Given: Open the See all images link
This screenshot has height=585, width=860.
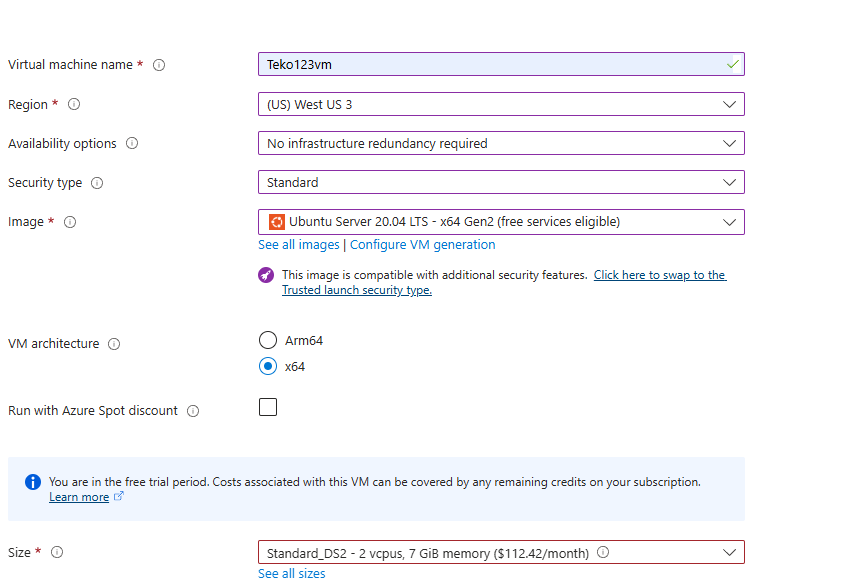Looking at the screenshot, I should pos(298,245).
